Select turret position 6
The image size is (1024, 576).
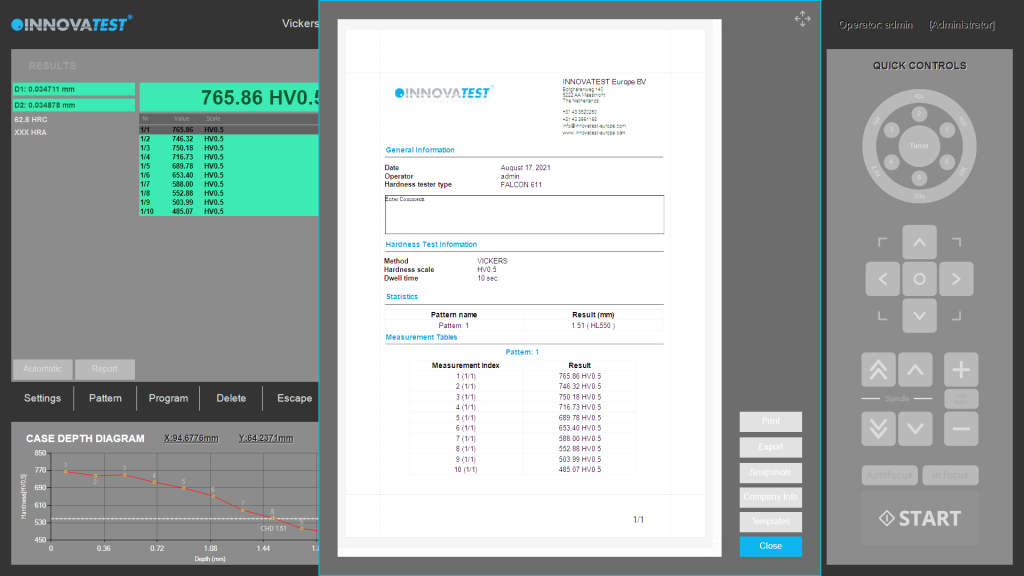click(947, 161)
